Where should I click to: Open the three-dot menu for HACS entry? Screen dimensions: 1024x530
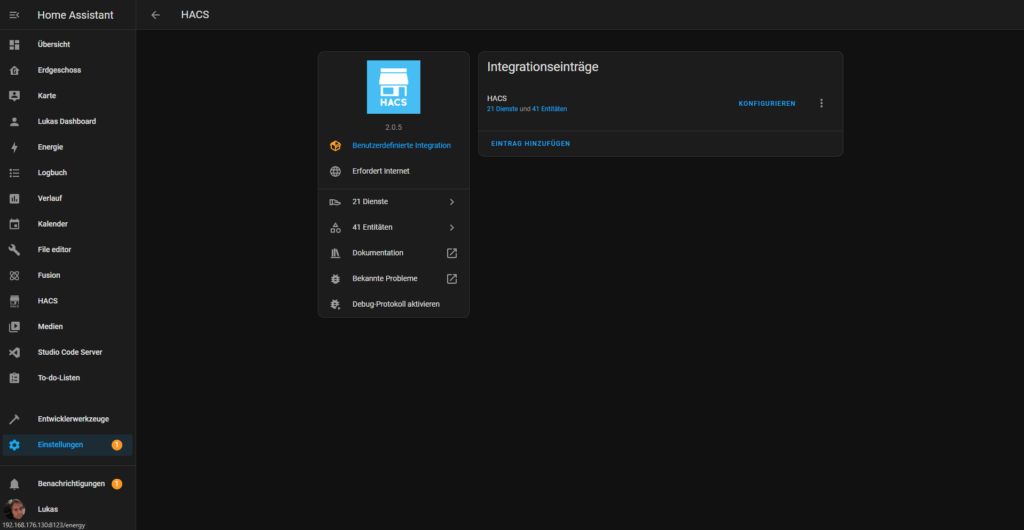tap(822, 103)
